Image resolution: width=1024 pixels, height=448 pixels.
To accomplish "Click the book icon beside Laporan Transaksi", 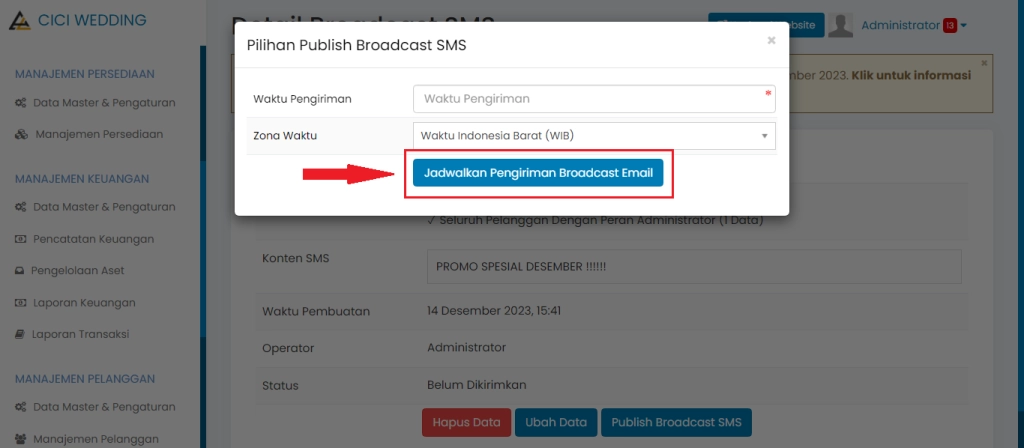I will click(21, 334).
